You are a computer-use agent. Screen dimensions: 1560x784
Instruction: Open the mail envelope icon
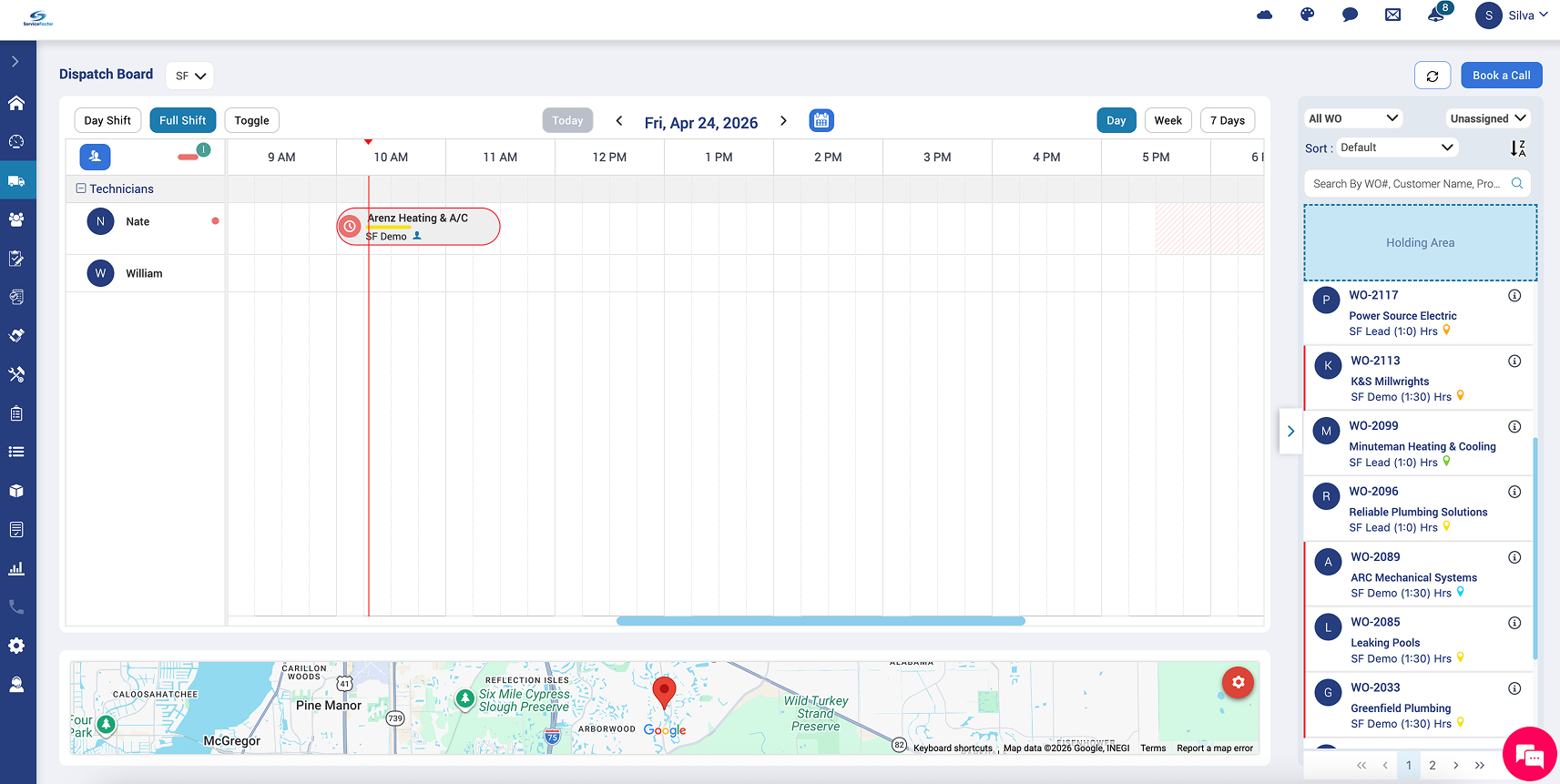tap(1393, 15)
